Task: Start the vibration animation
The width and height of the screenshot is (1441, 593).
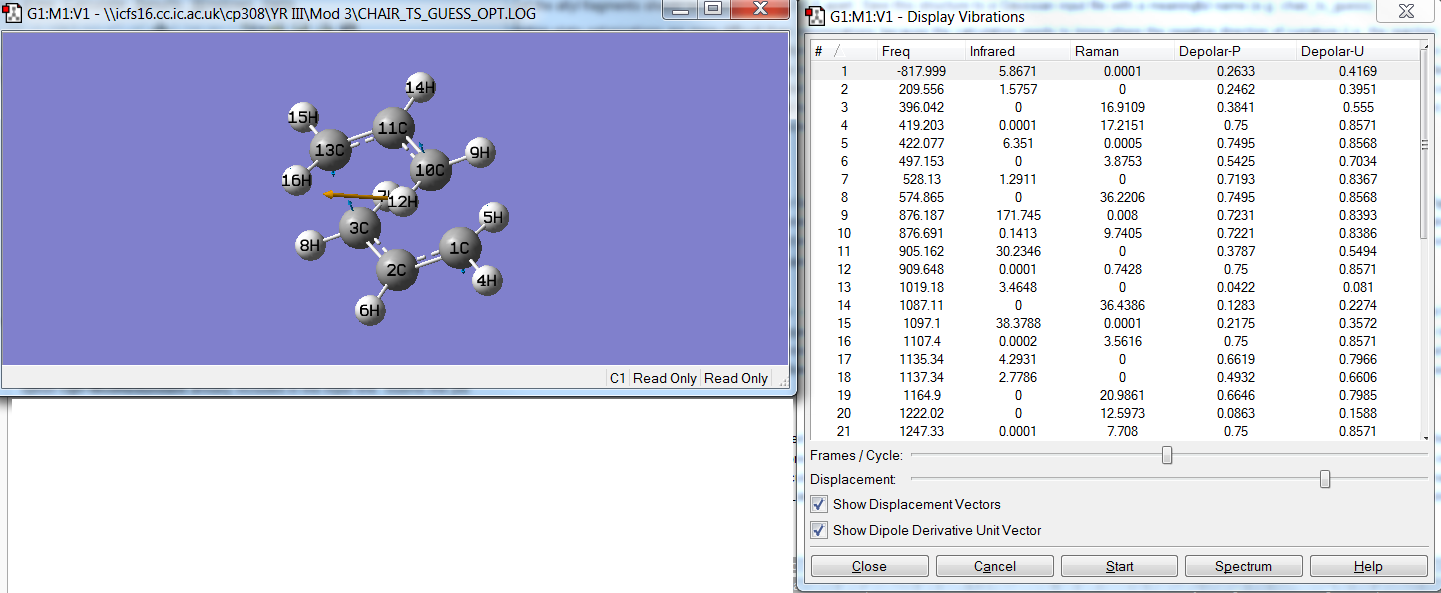Action: tap(1119, 566)
